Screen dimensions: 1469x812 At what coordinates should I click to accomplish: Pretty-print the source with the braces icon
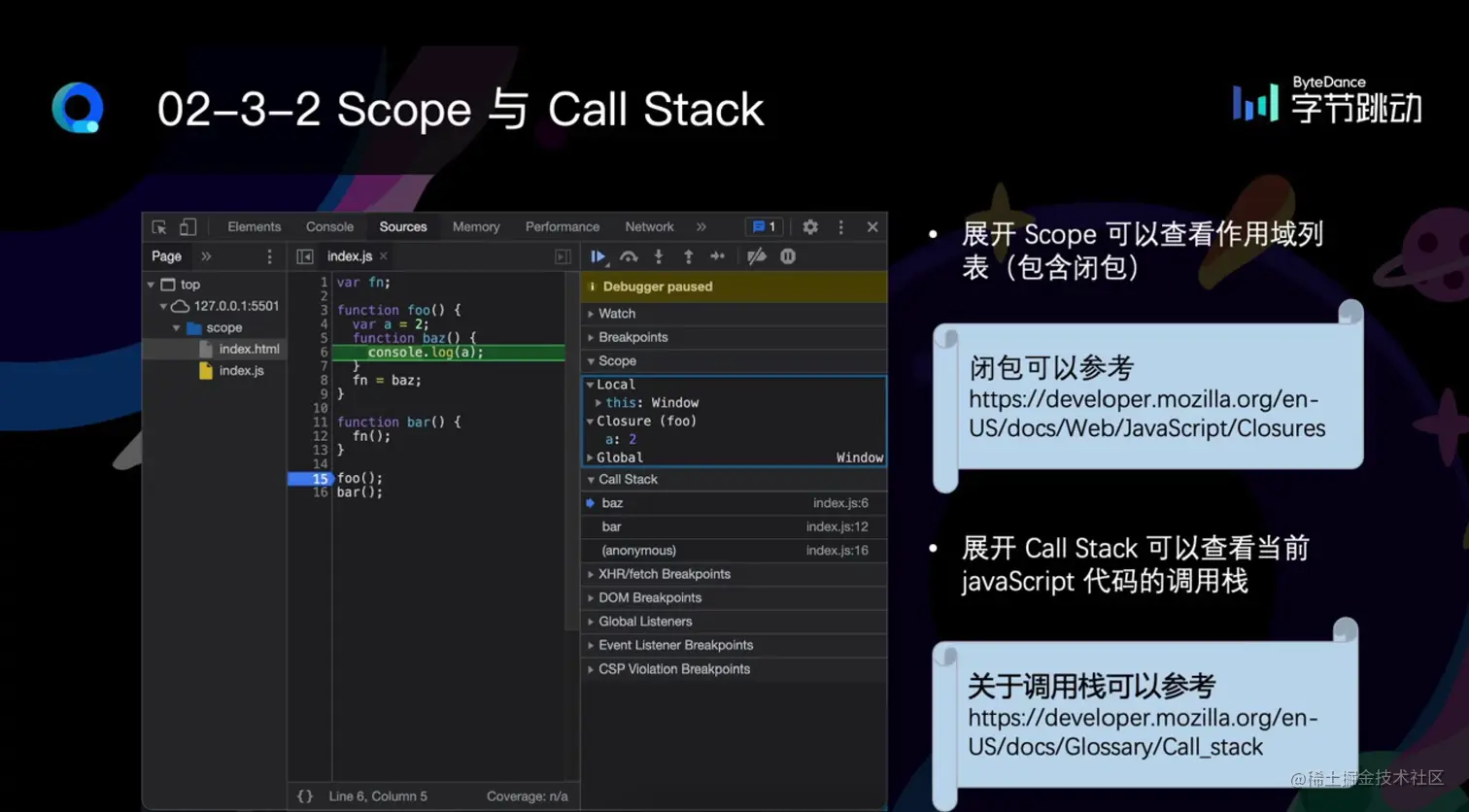click(305, 796)
